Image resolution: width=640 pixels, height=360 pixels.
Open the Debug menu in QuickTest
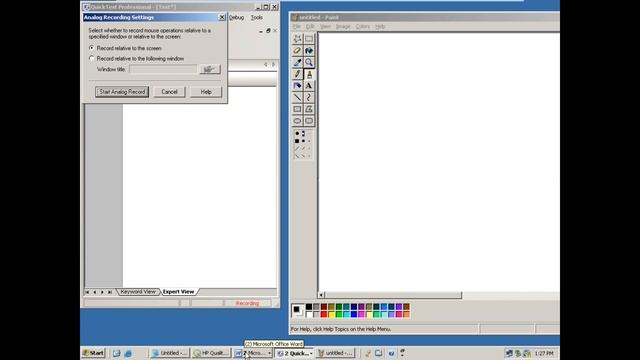(x=236, y=18)
